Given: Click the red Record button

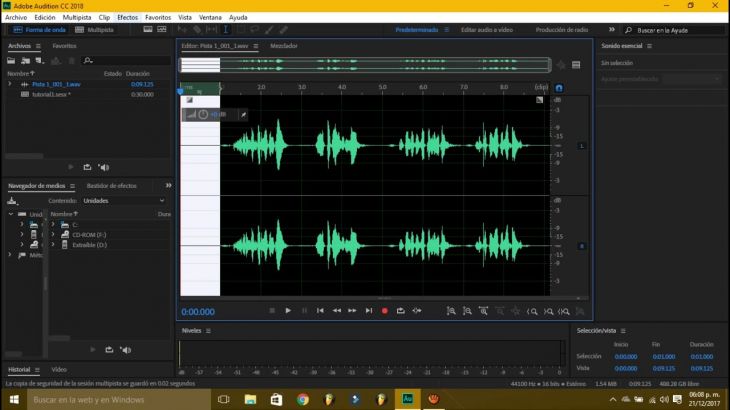Looking at the screenshot, I should tap(384, 311).
